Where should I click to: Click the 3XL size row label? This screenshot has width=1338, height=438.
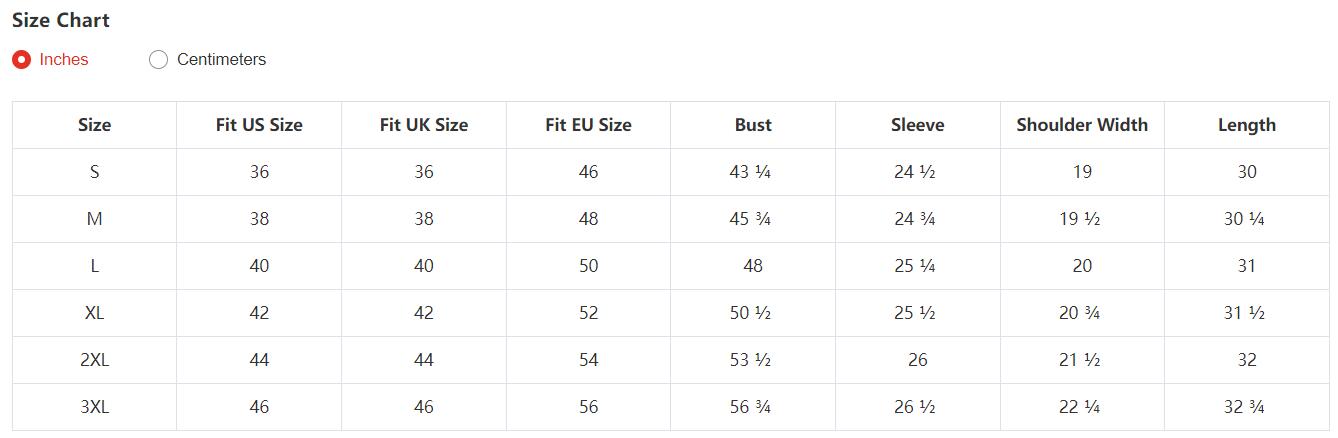[94, 407]
